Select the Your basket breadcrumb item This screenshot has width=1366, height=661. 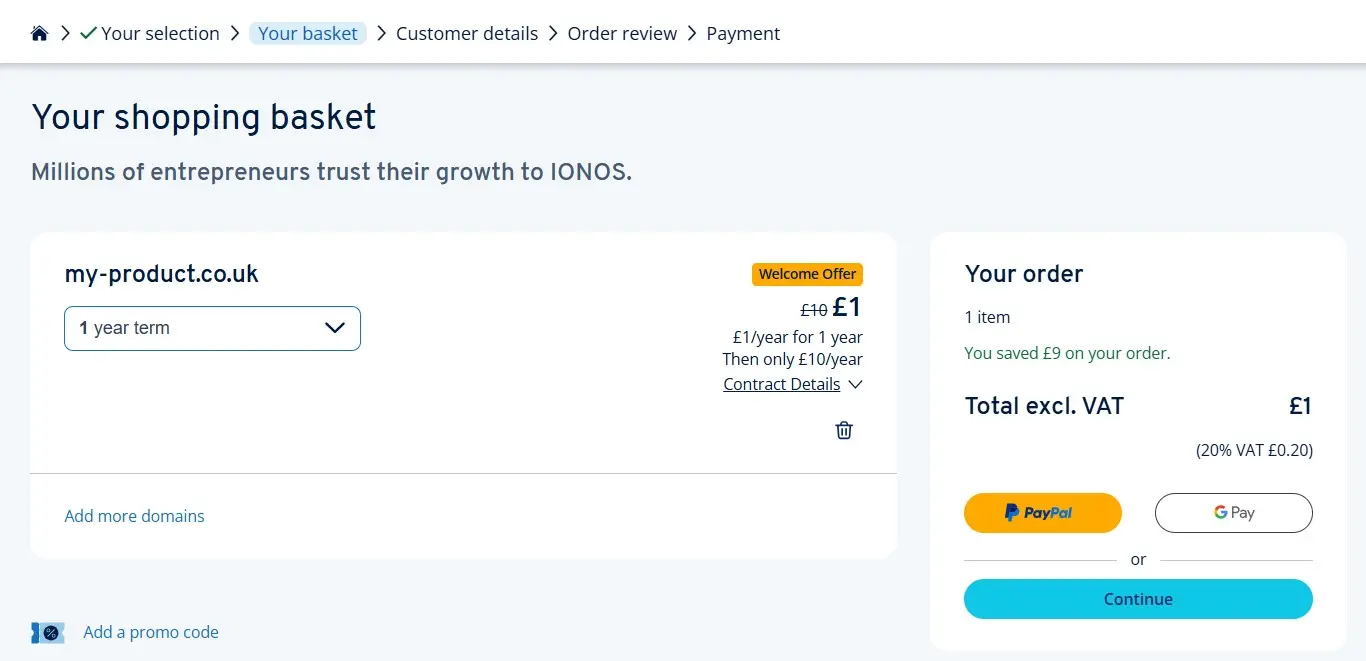pyautogui.click(x=308, y=33)
